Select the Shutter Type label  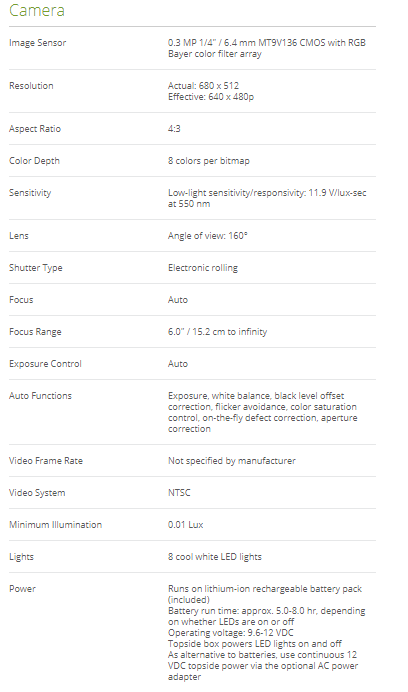pos(35,268)
